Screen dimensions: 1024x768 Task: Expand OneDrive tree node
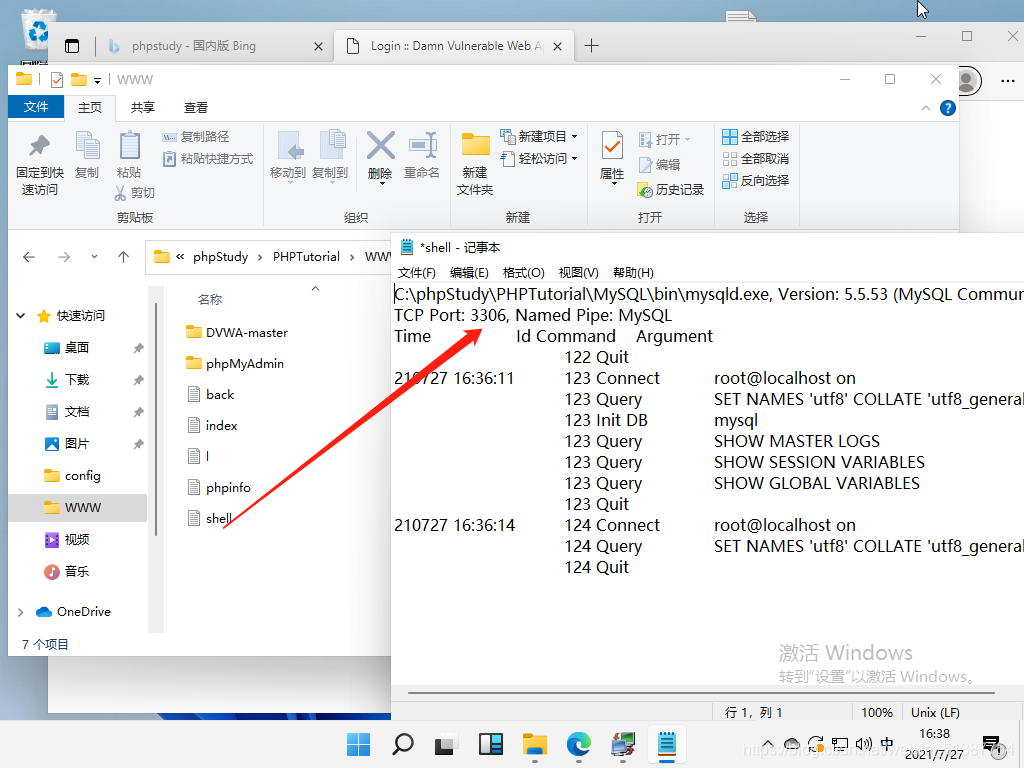point(21,612)
